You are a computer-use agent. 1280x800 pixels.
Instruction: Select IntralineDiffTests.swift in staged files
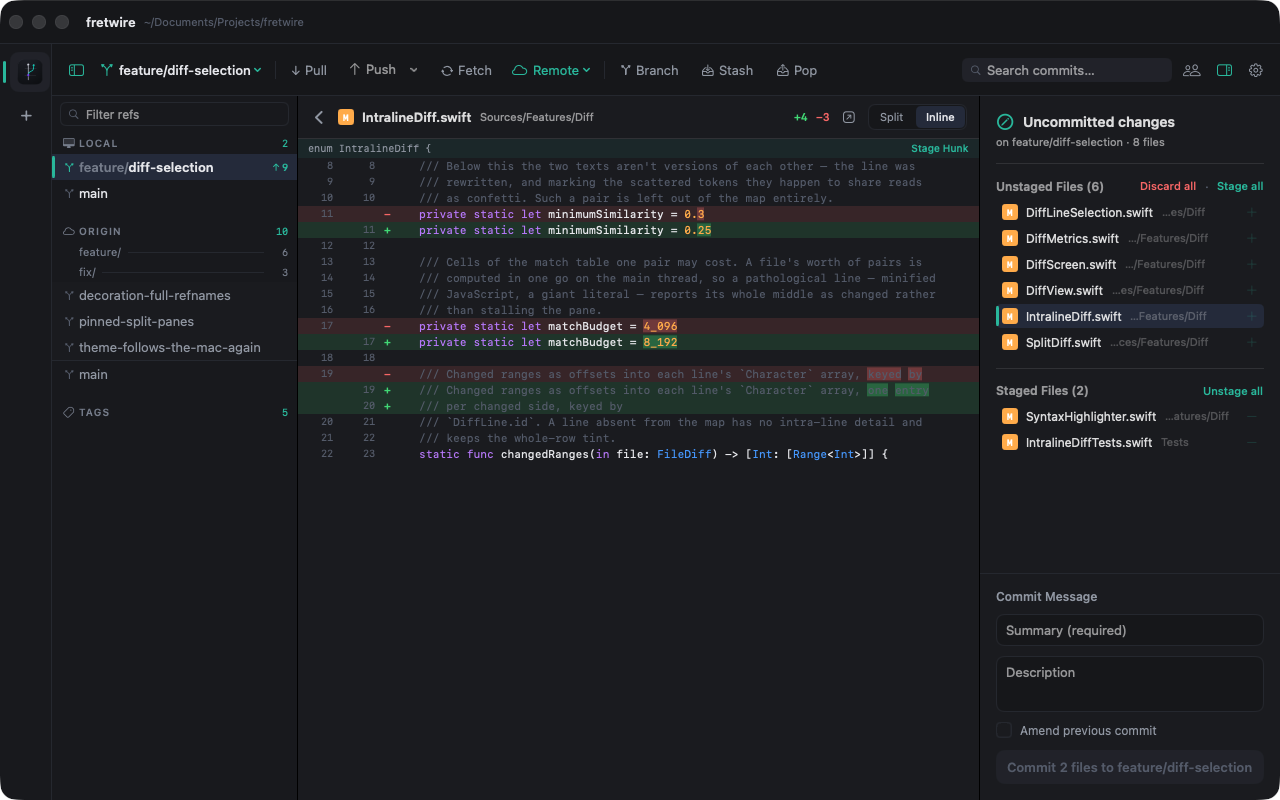click(1129, 442)
